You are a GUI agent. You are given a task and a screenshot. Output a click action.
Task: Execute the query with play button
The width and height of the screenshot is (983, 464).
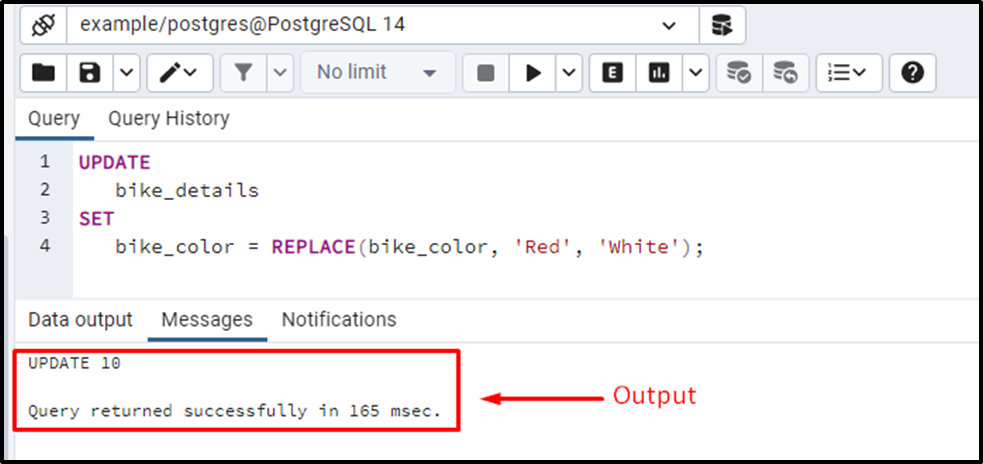[533, 73]
